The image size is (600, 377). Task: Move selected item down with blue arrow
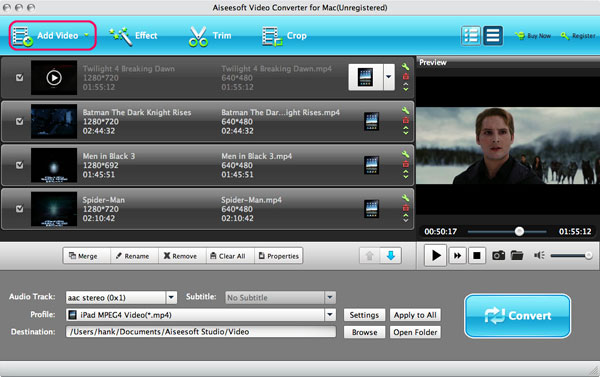point(391,256)
